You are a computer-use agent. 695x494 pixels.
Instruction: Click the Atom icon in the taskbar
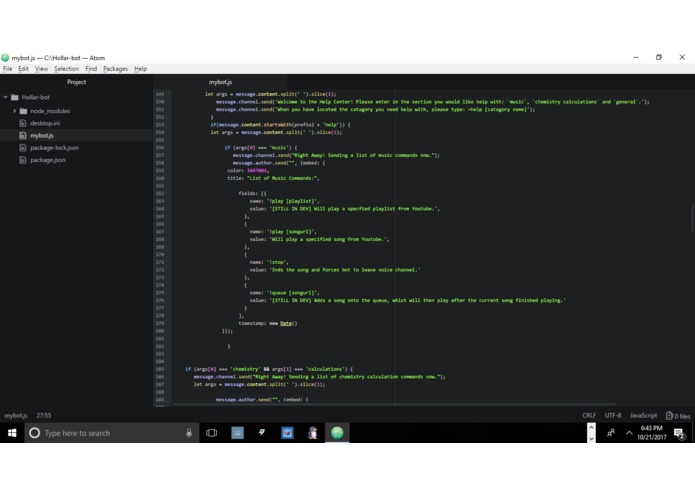coord(337,433)
